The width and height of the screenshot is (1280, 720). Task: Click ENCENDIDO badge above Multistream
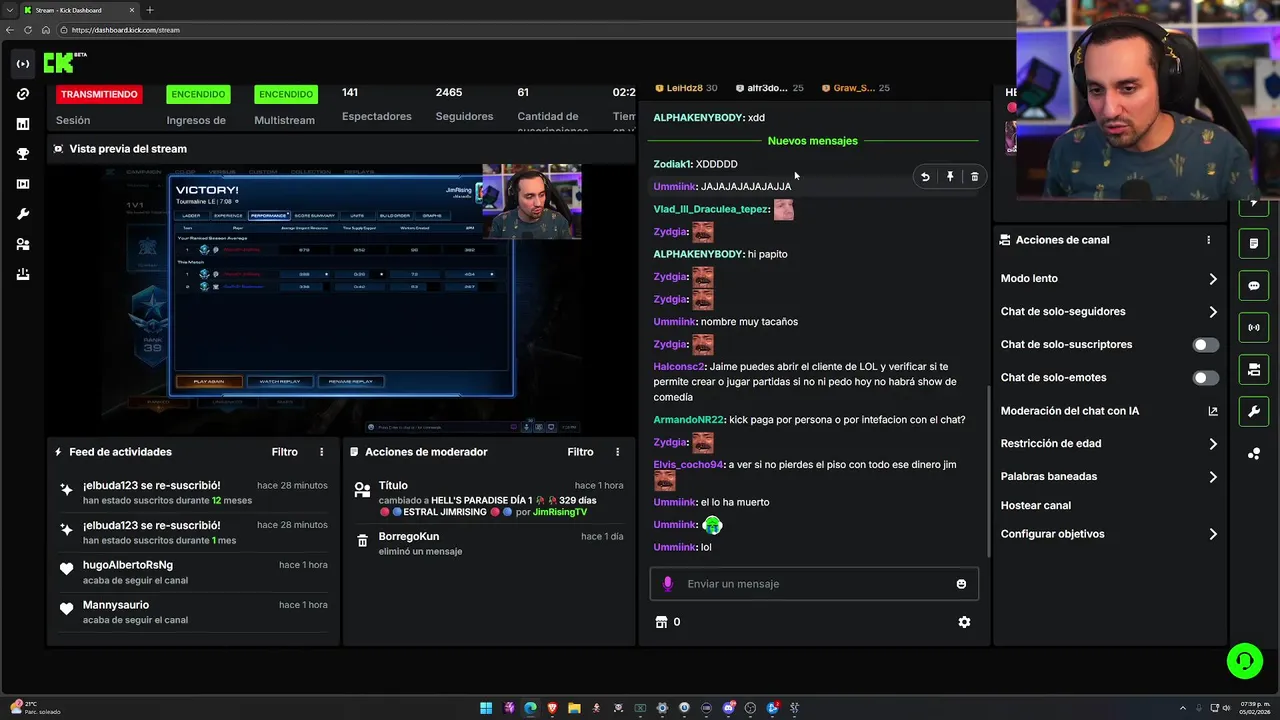coord(286,94)
